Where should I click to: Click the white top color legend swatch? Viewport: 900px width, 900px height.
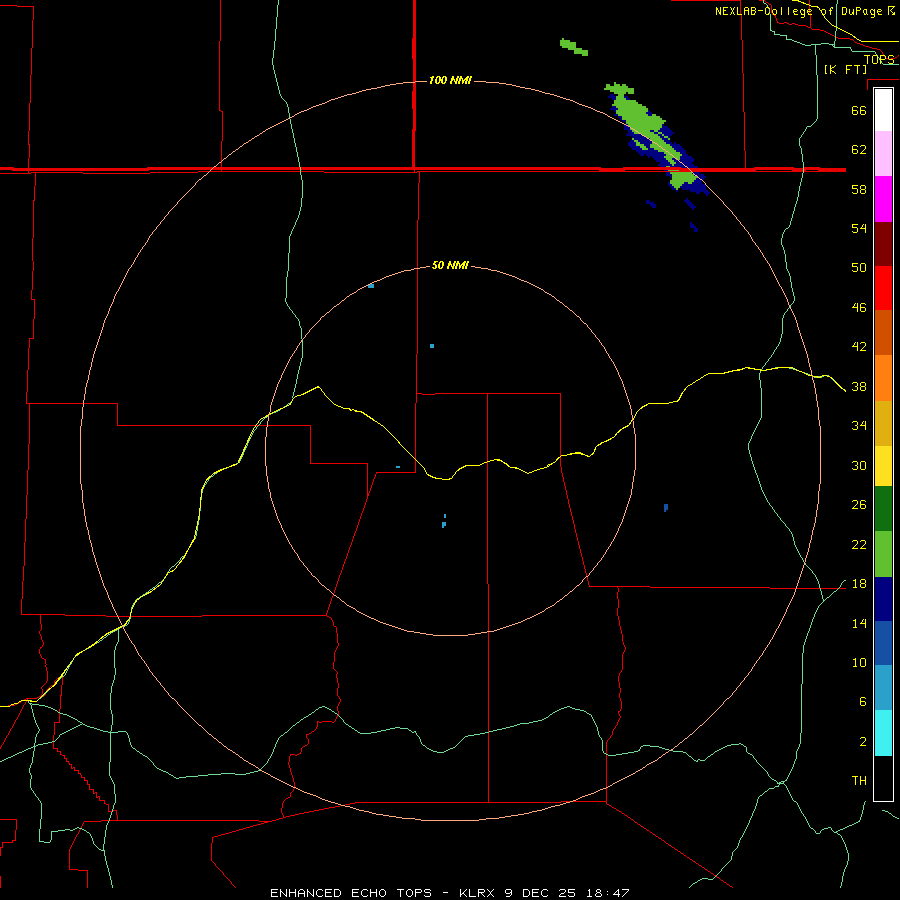point(883,110)
